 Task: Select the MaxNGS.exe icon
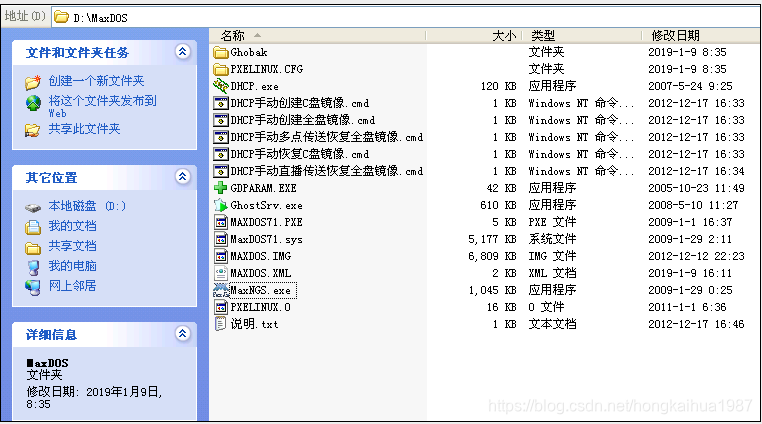coord(221,290)
